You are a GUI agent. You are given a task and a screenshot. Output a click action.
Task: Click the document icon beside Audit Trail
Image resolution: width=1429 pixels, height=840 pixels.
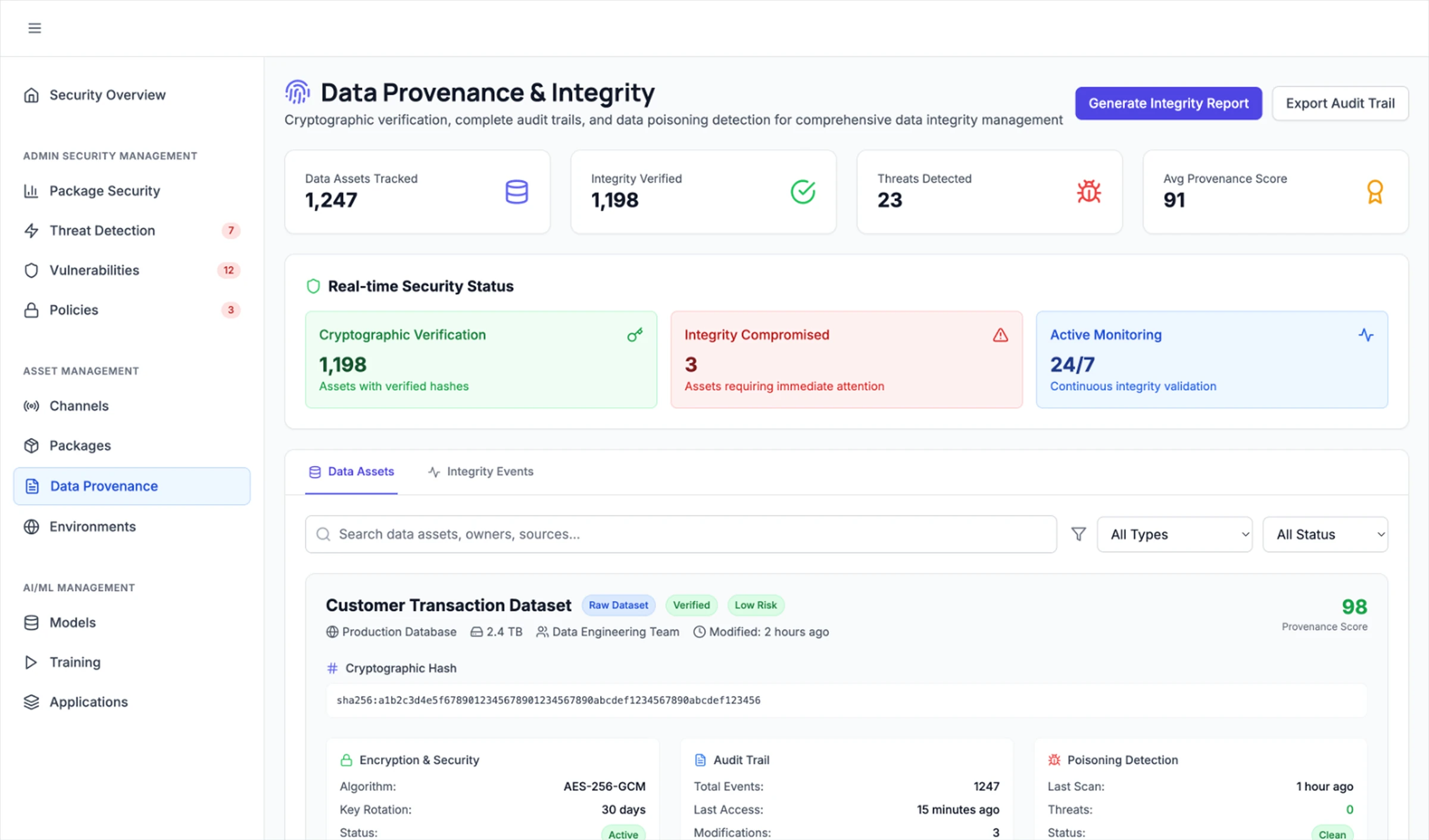pos(700,760)
